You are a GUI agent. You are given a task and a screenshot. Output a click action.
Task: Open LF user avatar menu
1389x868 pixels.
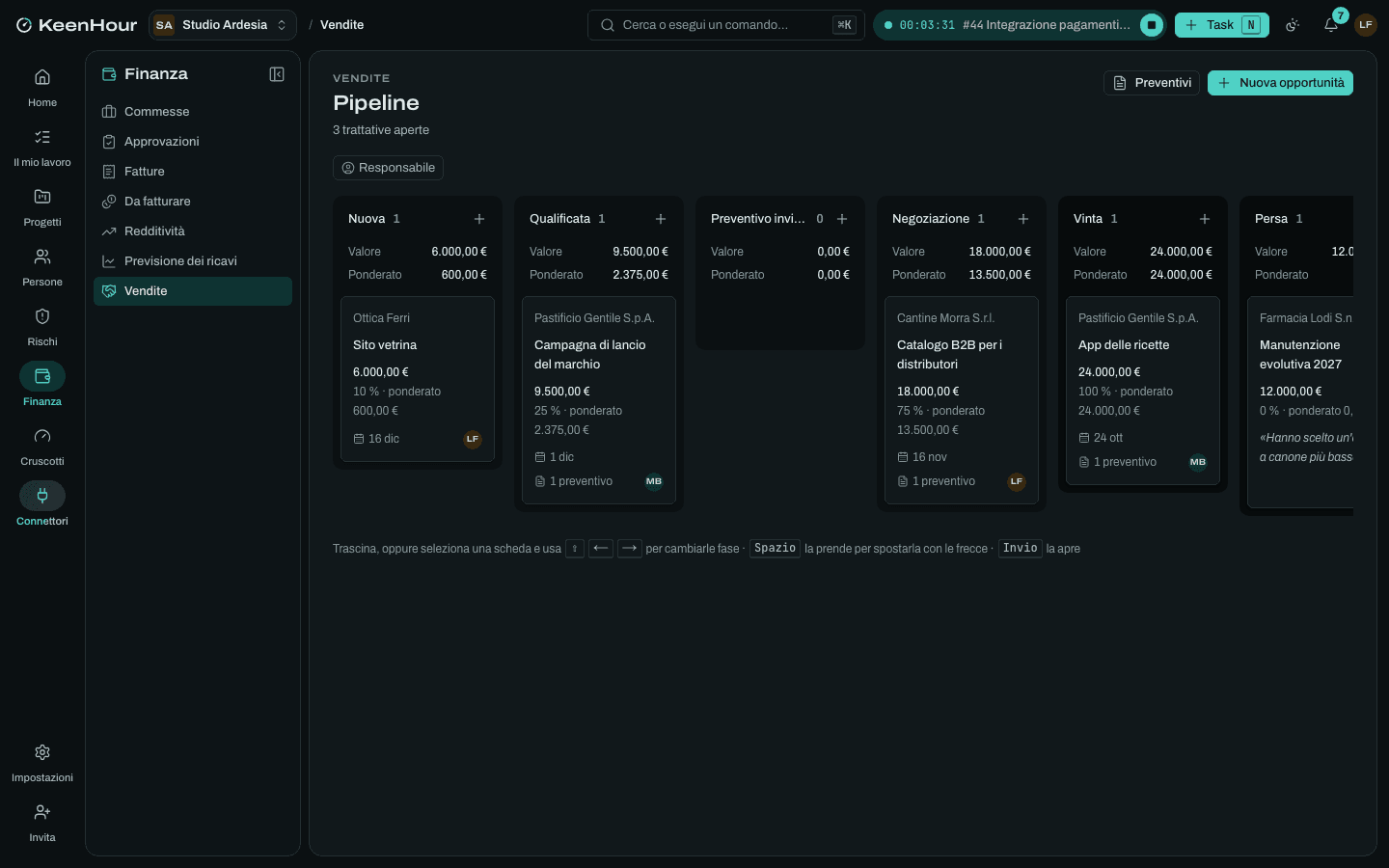1366,25
